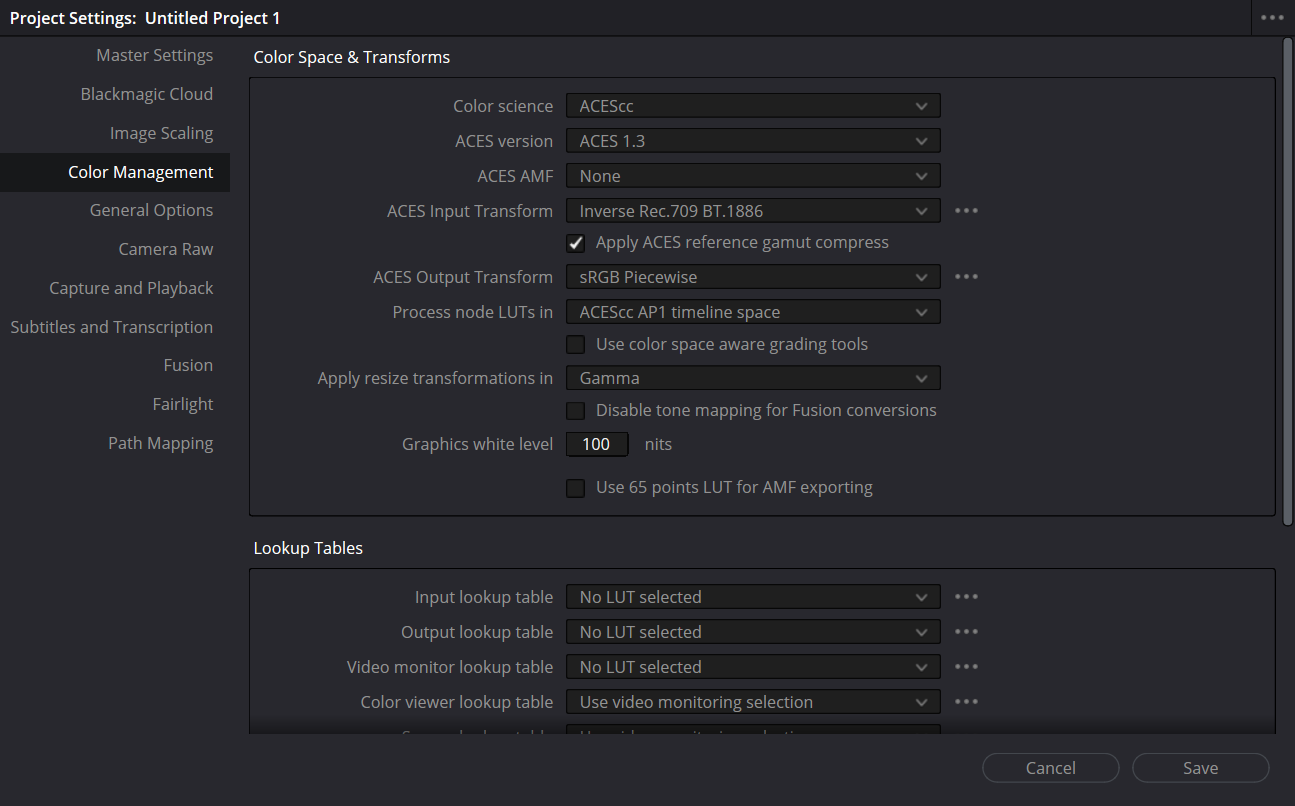Open options beside Output lookup table

[x=965, y=632]
